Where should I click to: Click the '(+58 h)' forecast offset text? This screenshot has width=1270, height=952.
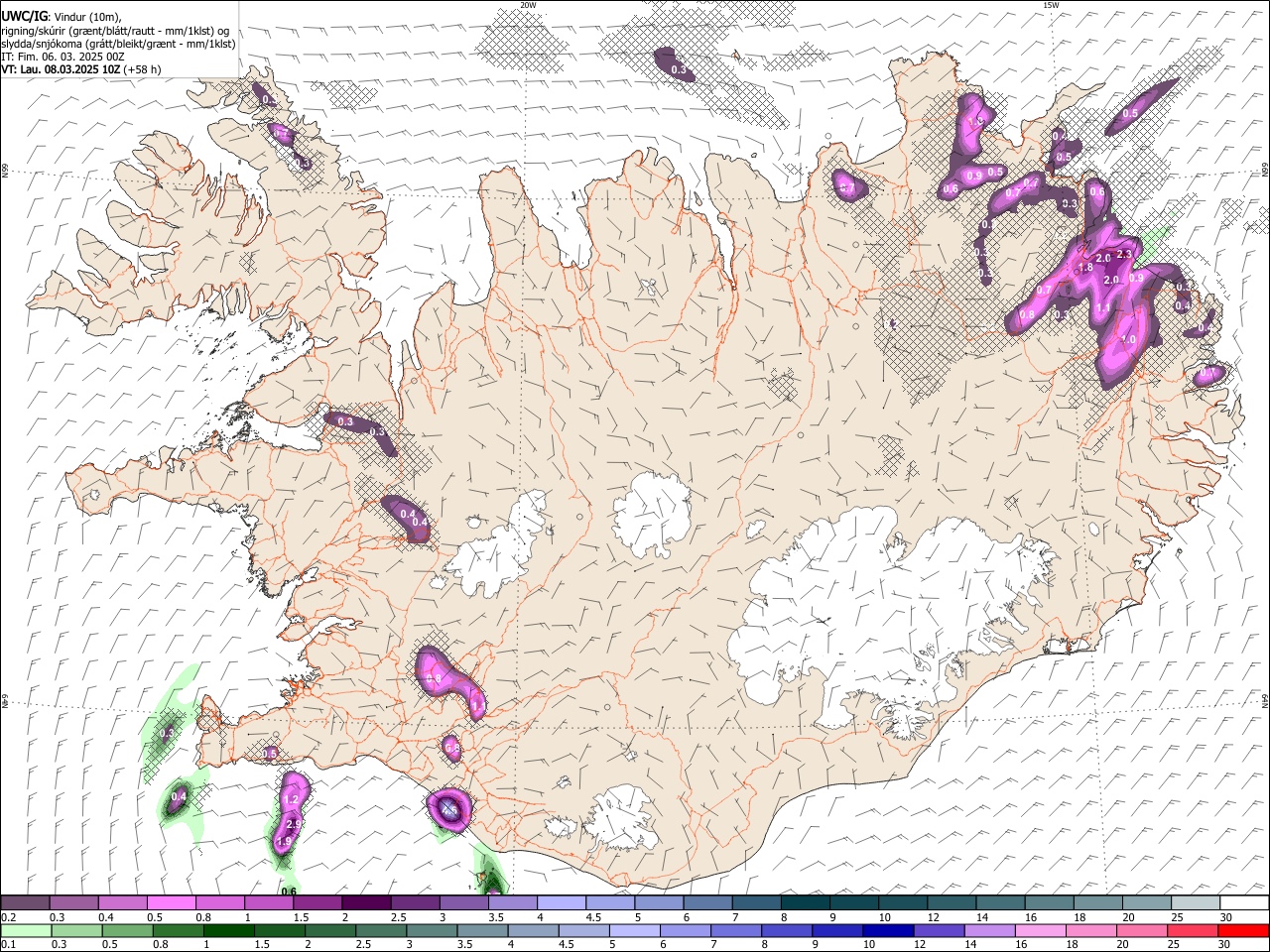[143, 69]
